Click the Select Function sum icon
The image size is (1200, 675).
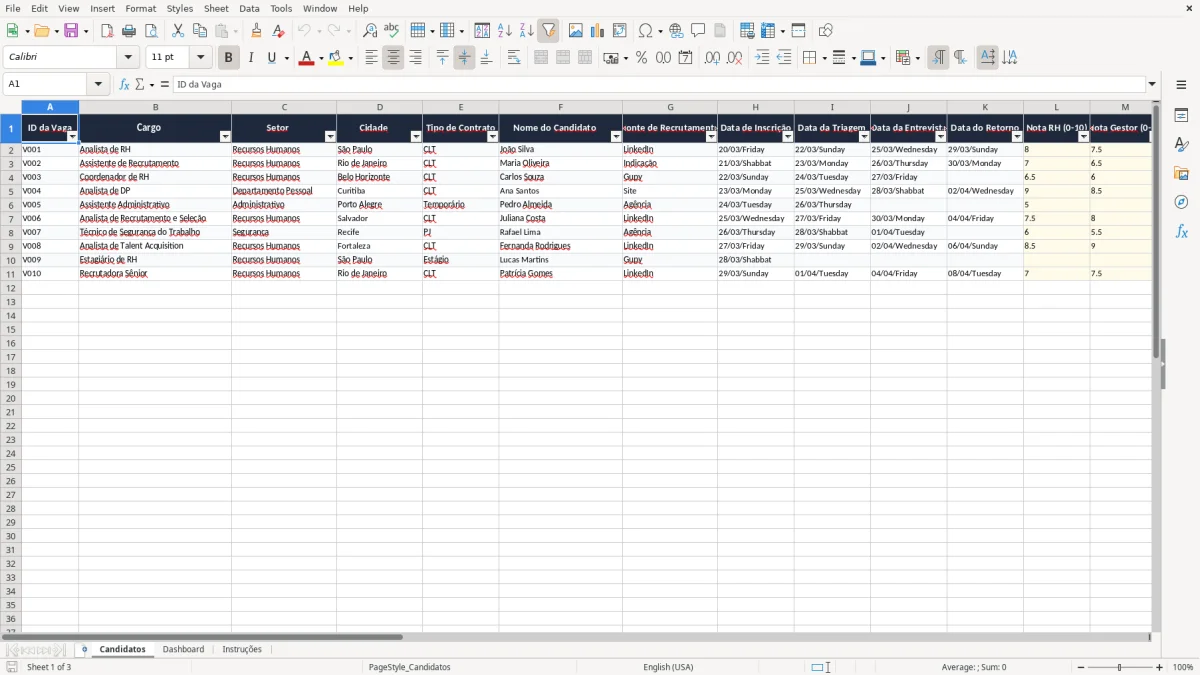[x=140, y=84]
